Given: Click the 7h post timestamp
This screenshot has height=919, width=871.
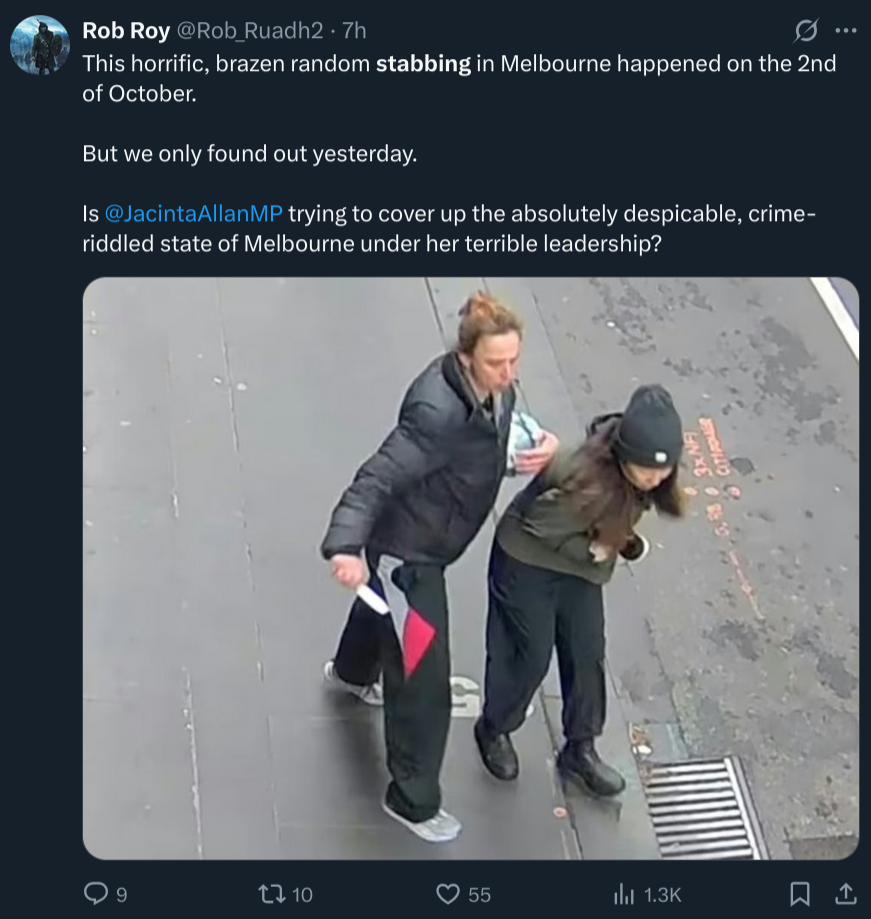Looking at the screenshot, I should (354, 30).
